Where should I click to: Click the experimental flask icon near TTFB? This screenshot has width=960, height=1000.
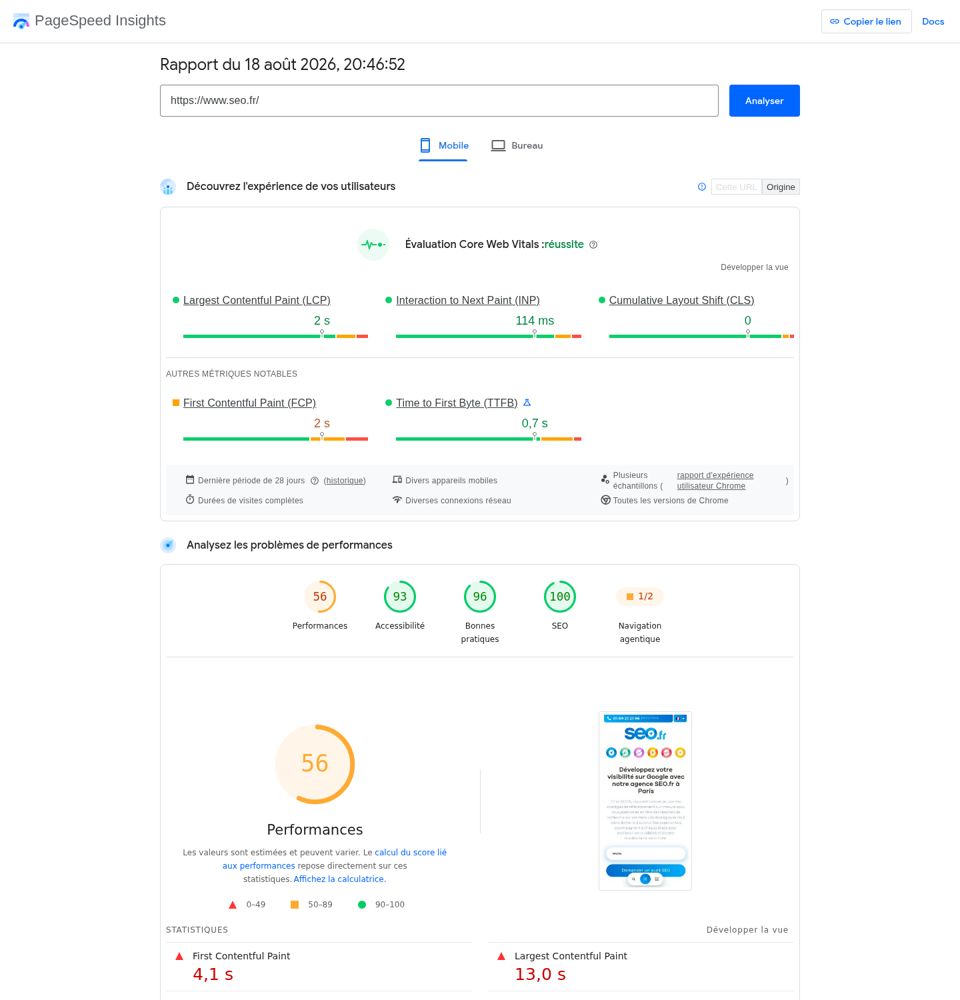pyautogui.click(x=527, y=402)
